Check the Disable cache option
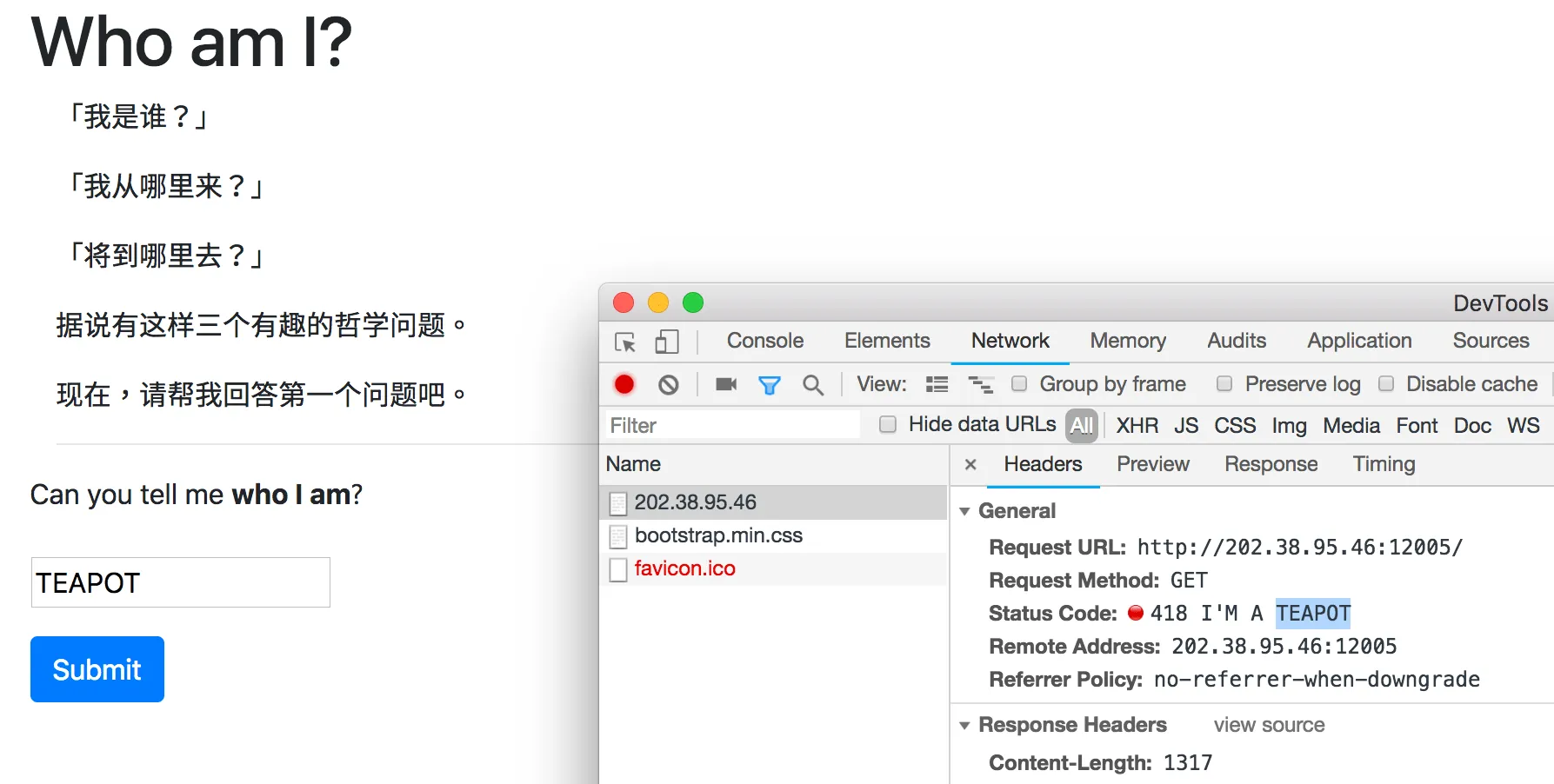This screenshot has height=784, width=1554. click(1386, 383)
